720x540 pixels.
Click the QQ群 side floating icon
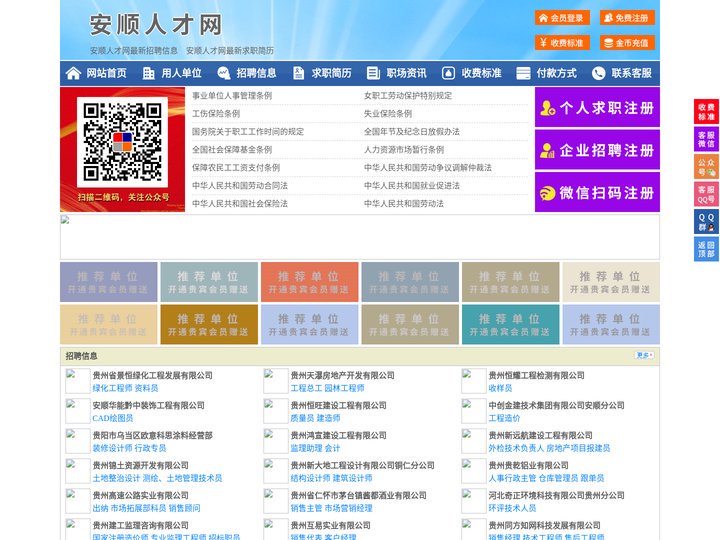(706, 222)
